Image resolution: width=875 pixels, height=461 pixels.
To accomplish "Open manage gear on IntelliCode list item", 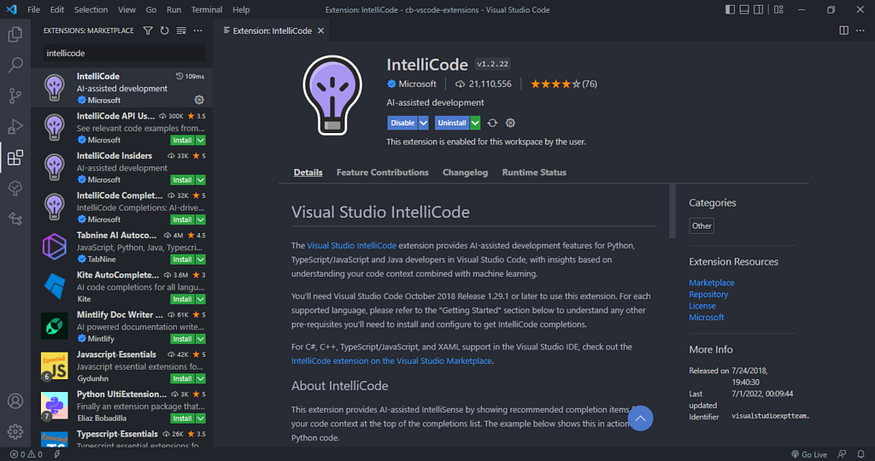I will click(x=199, y=100).
